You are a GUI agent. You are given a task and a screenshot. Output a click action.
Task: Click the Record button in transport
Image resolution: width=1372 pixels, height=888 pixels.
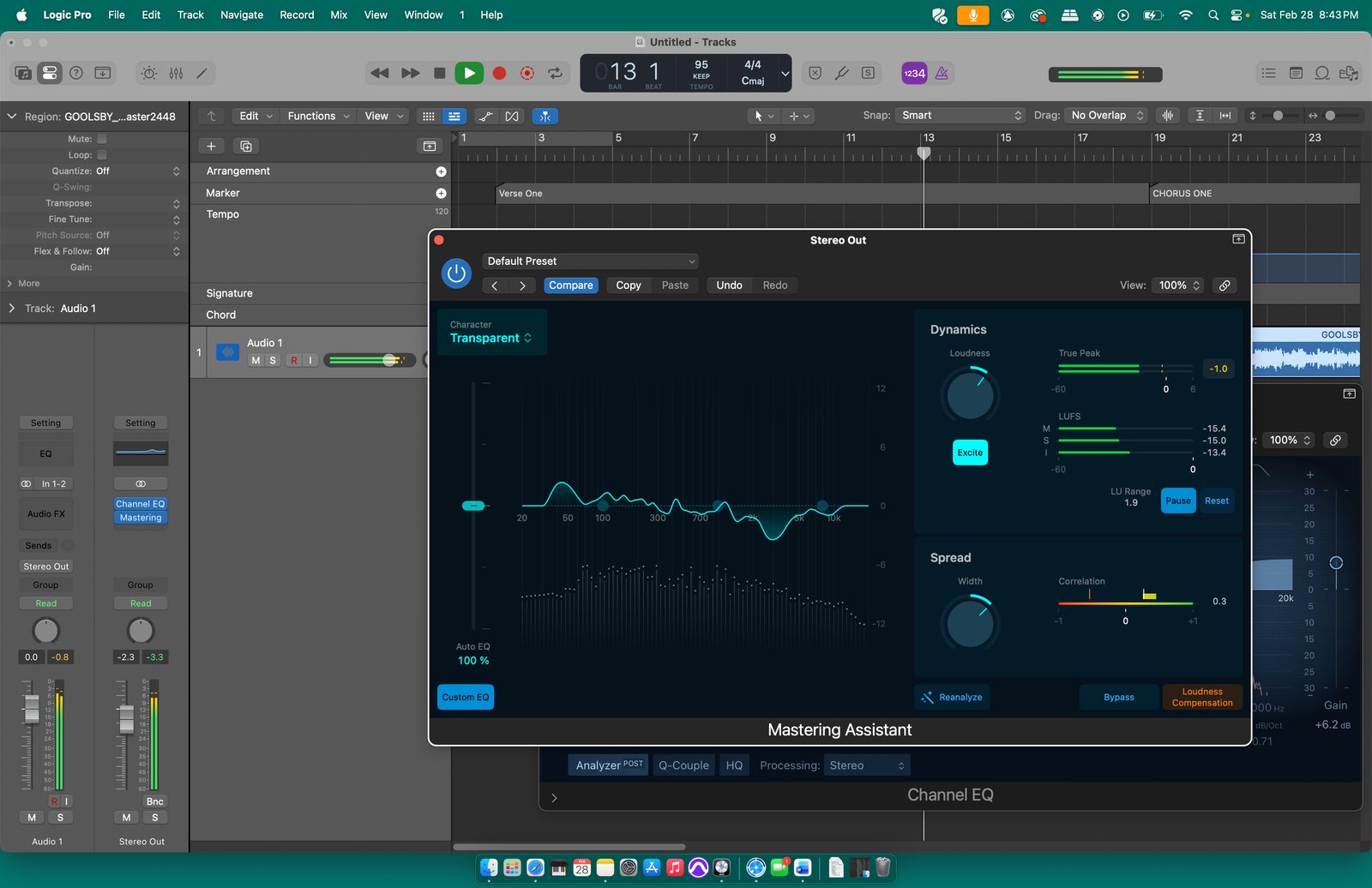click(499, 74)
